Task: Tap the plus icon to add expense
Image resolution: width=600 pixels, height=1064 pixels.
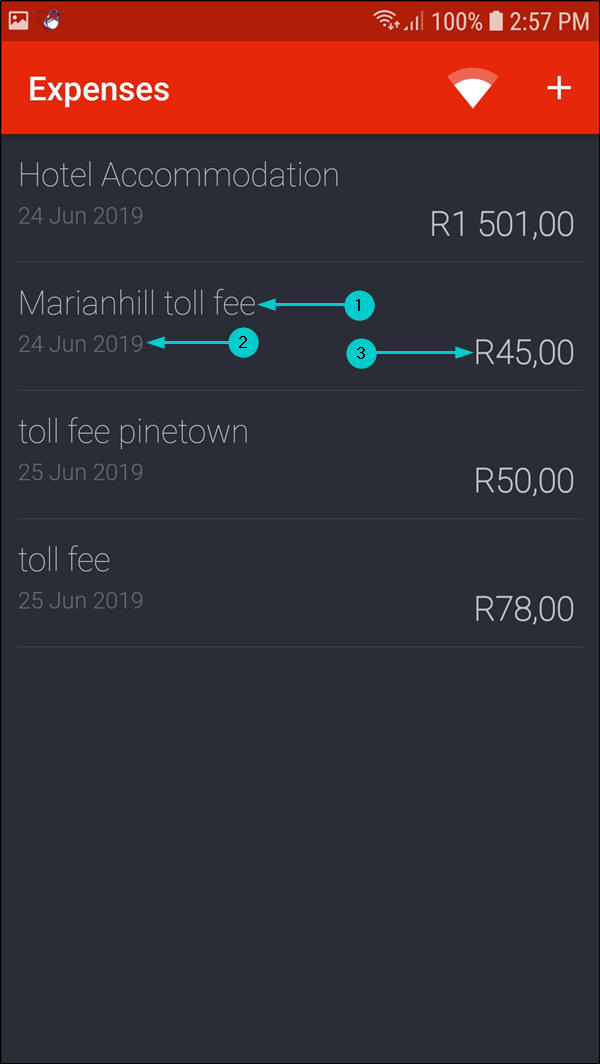Action: [x=558, y=89]
